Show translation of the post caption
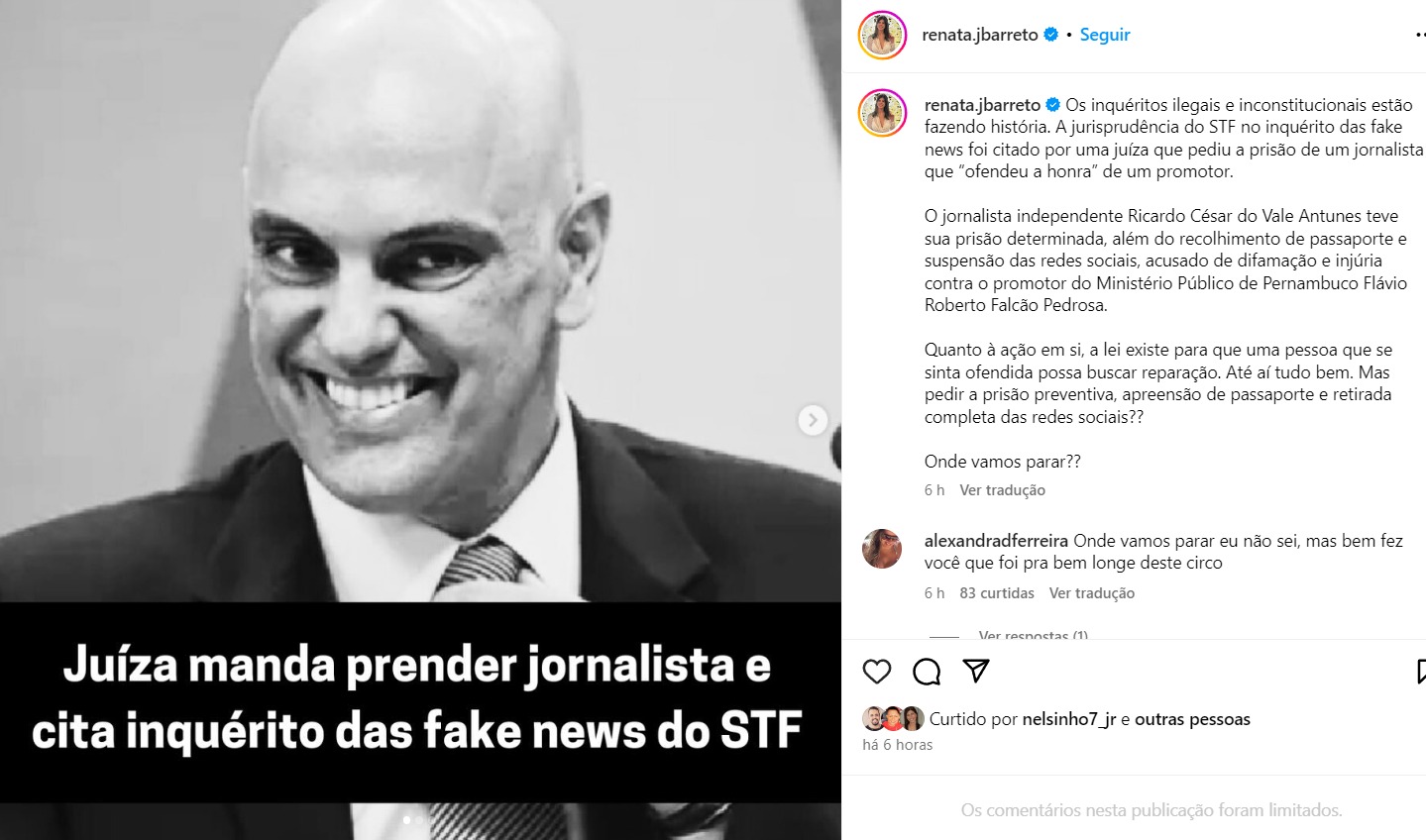1426x840 pixels. tap(1002, 490)
